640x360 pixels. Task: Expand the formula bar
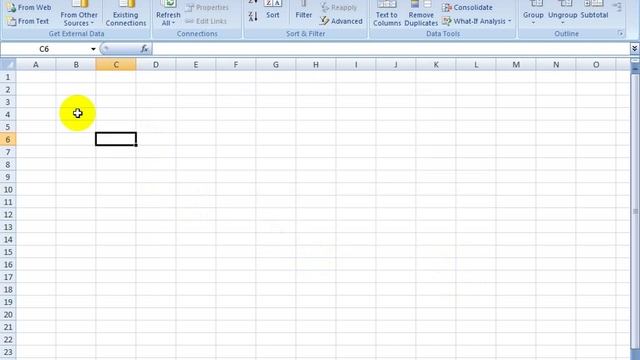[634, 49]
